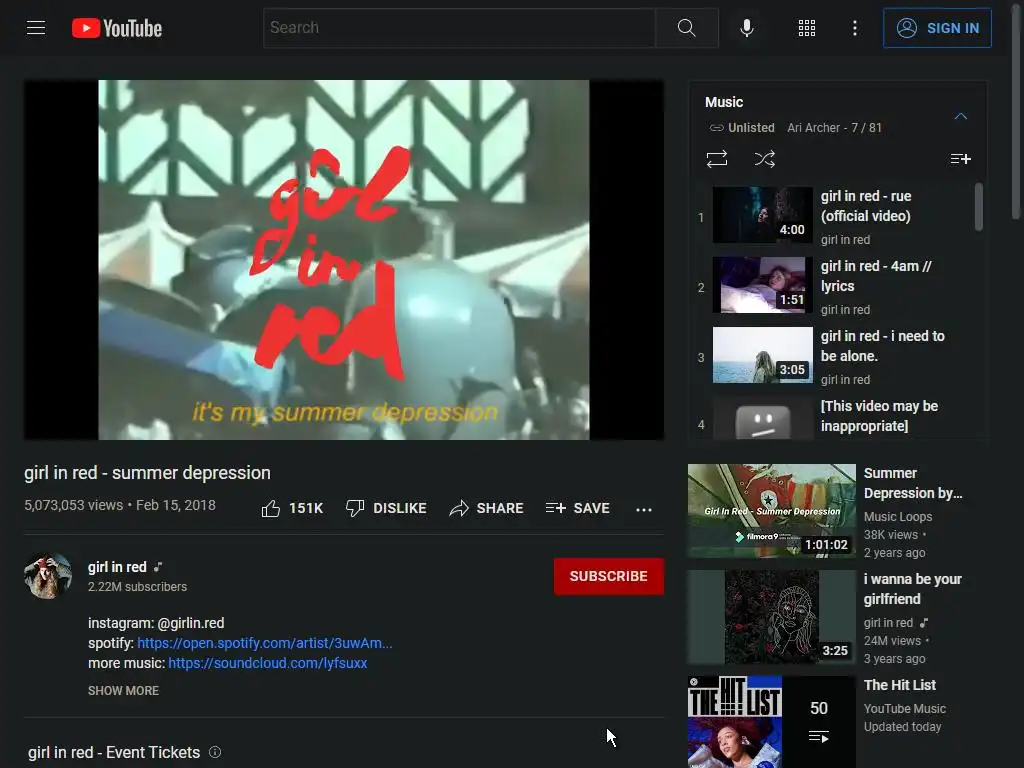Open 'i wanna be your girlfriend' thumbnail
The height and width of the screenshot is (768, 1024).
[771, 616]
